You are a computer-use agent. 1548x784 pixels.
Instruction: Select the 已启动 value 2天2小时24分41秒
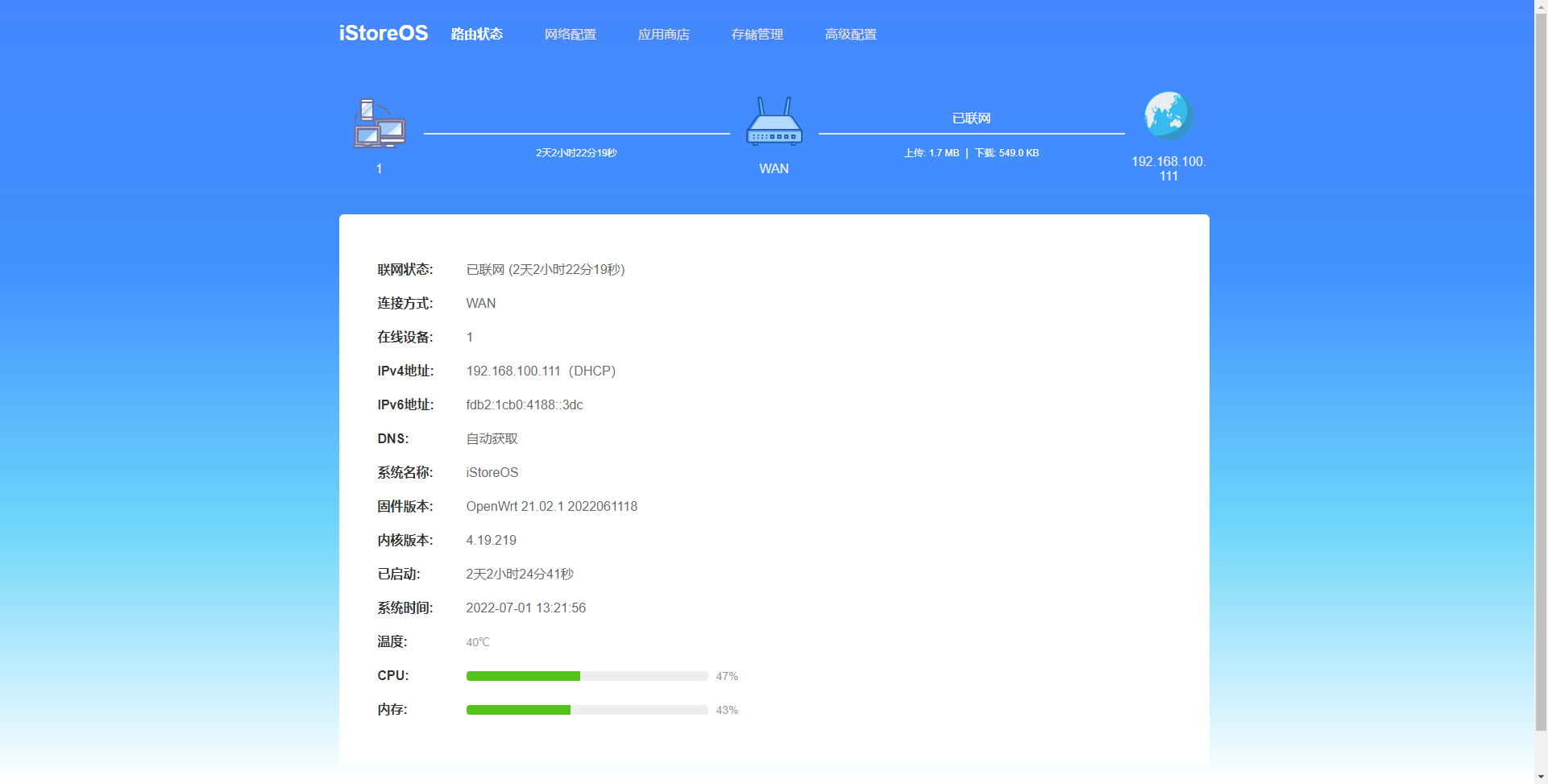tap(520, 574)
